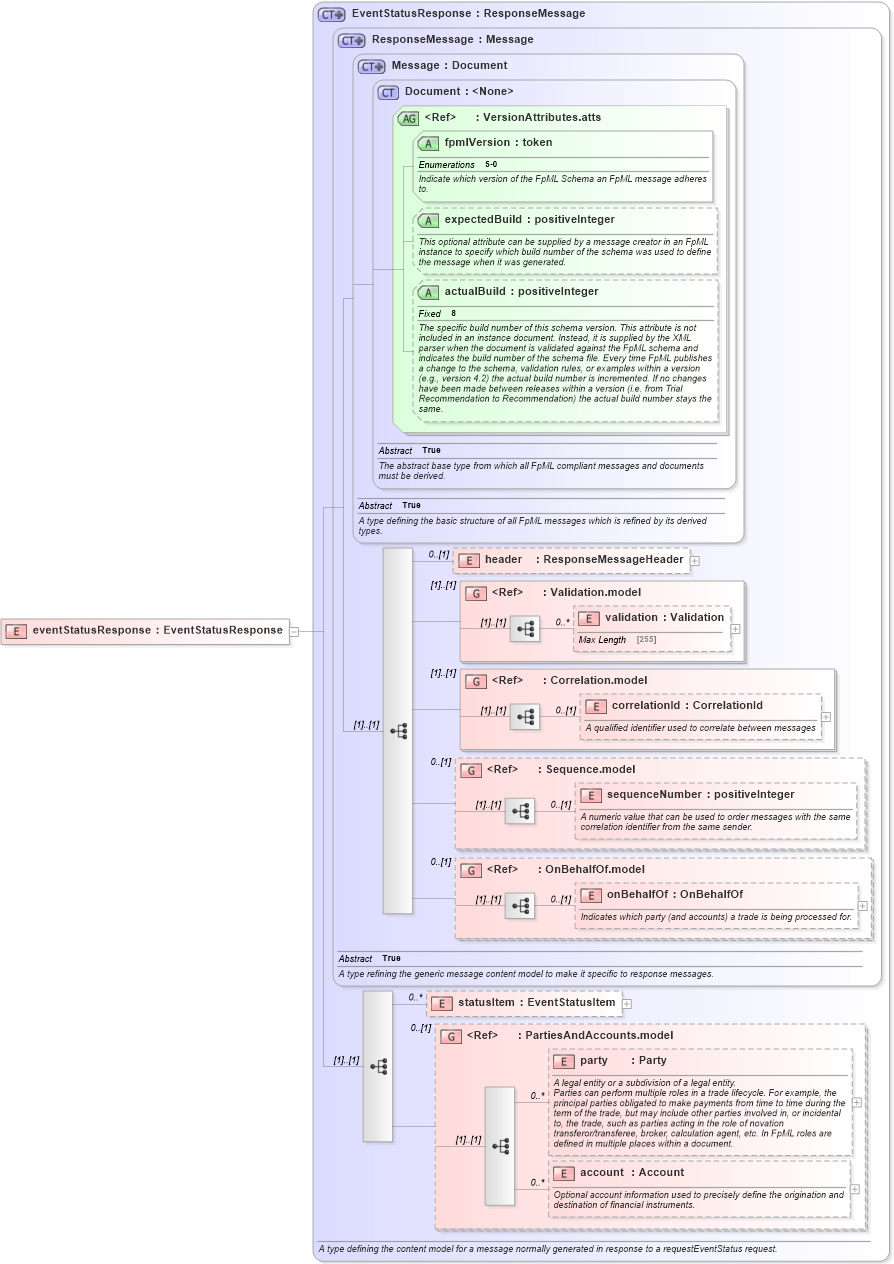Image resolution: width=894 pixels, height=1264 pixels.
Task: Click the G icon of OnBehalfOf.model group
Action: coord(471,870)
